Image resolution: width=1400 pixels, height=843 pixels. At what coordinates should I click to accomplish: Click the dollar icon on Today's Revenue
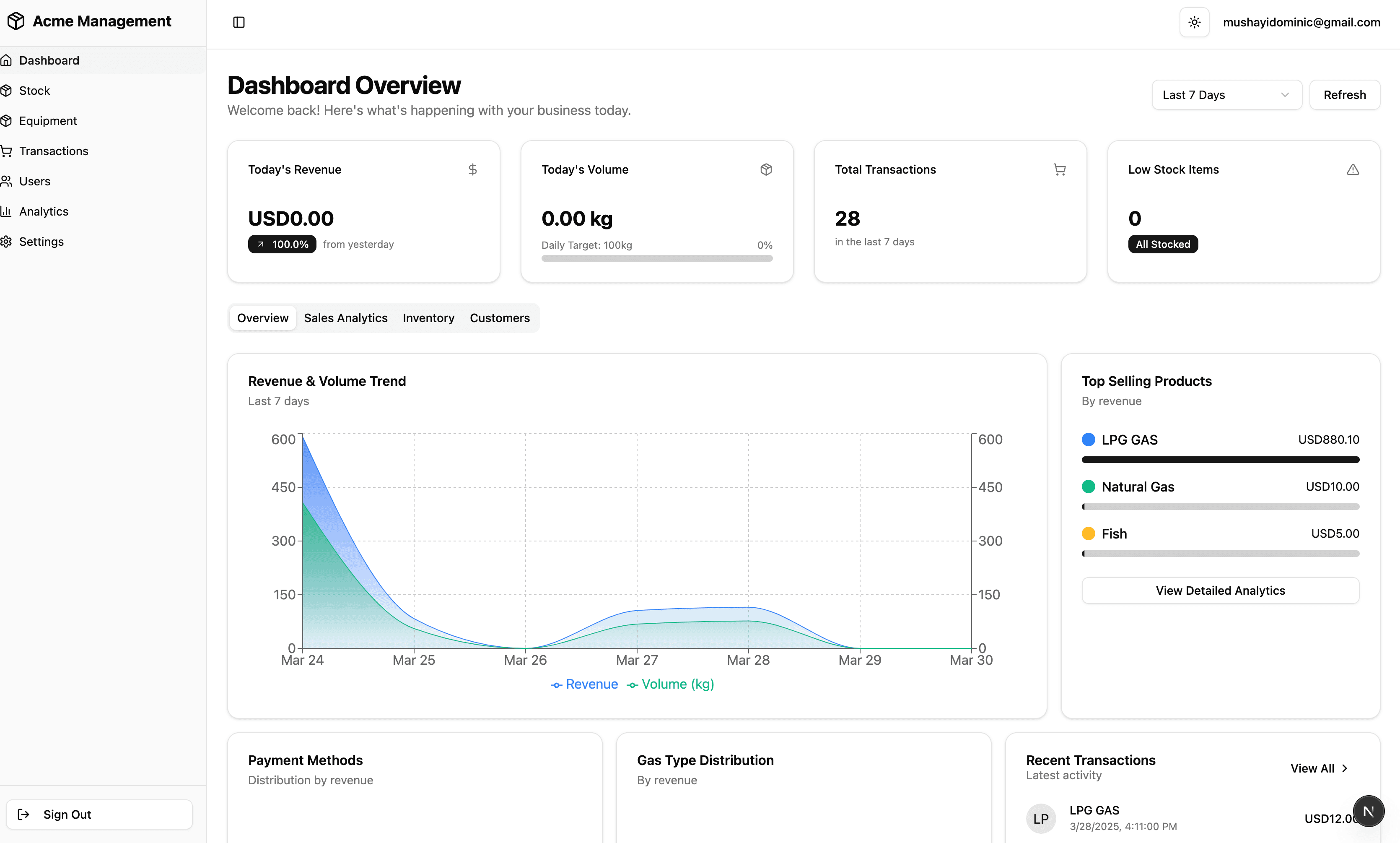tap(472, 169)
